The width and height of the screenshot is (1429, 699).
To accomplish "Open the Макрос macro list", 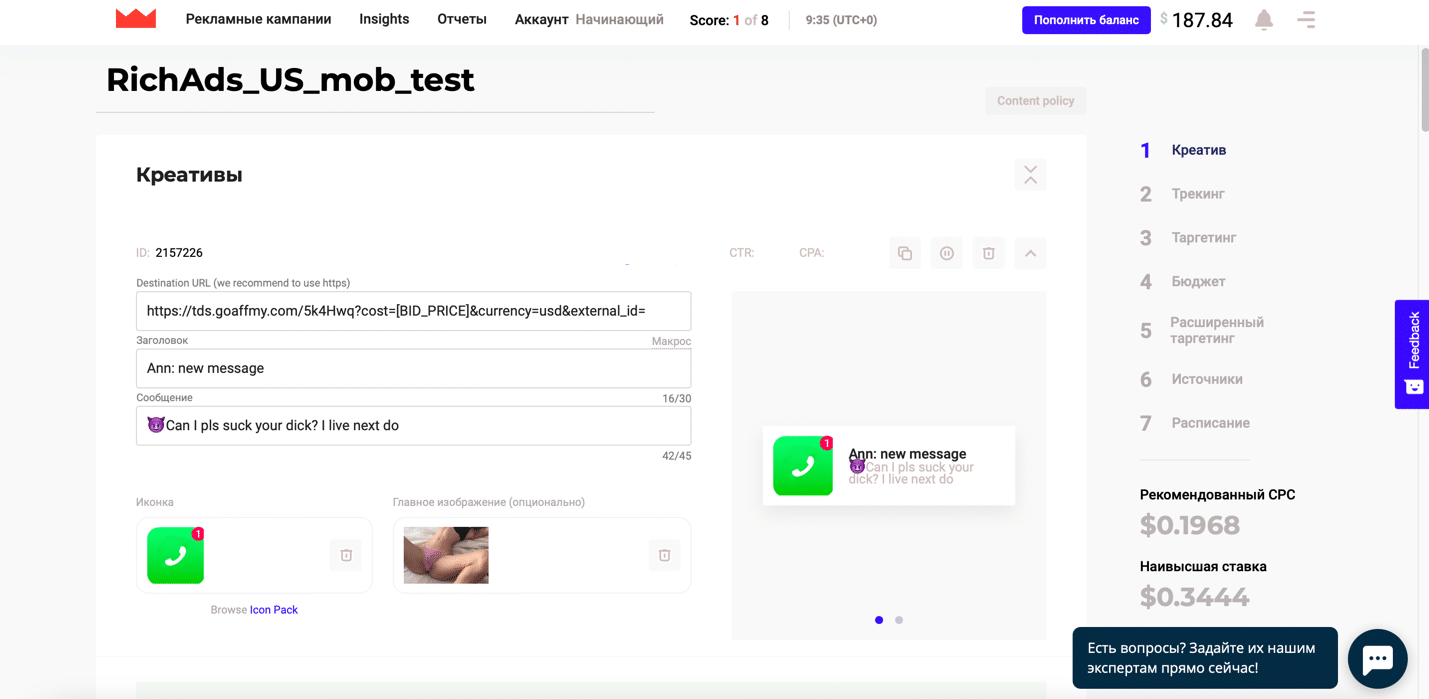I will click(670, 341).
